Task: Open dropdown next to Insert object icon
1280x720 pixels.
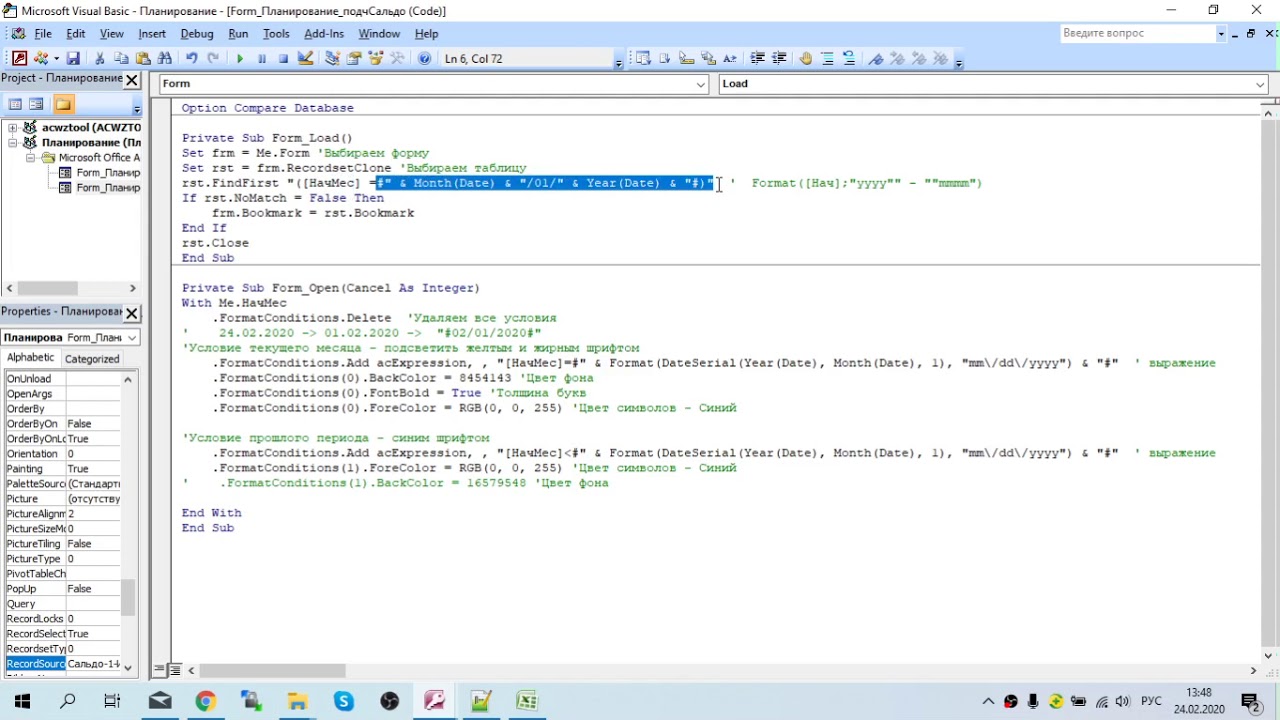Action: [x=57, y=59]
